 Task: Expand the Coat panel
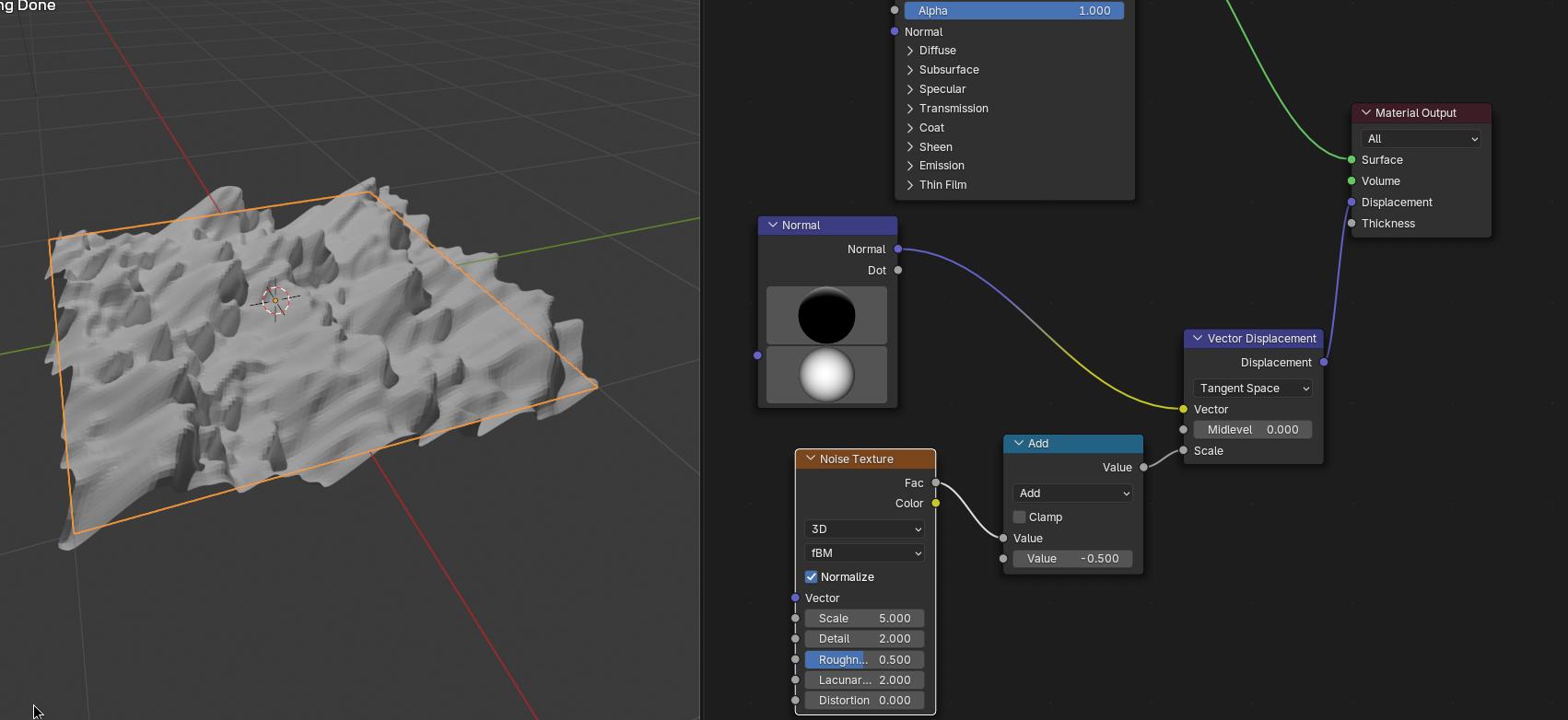(x=909, y=128)
